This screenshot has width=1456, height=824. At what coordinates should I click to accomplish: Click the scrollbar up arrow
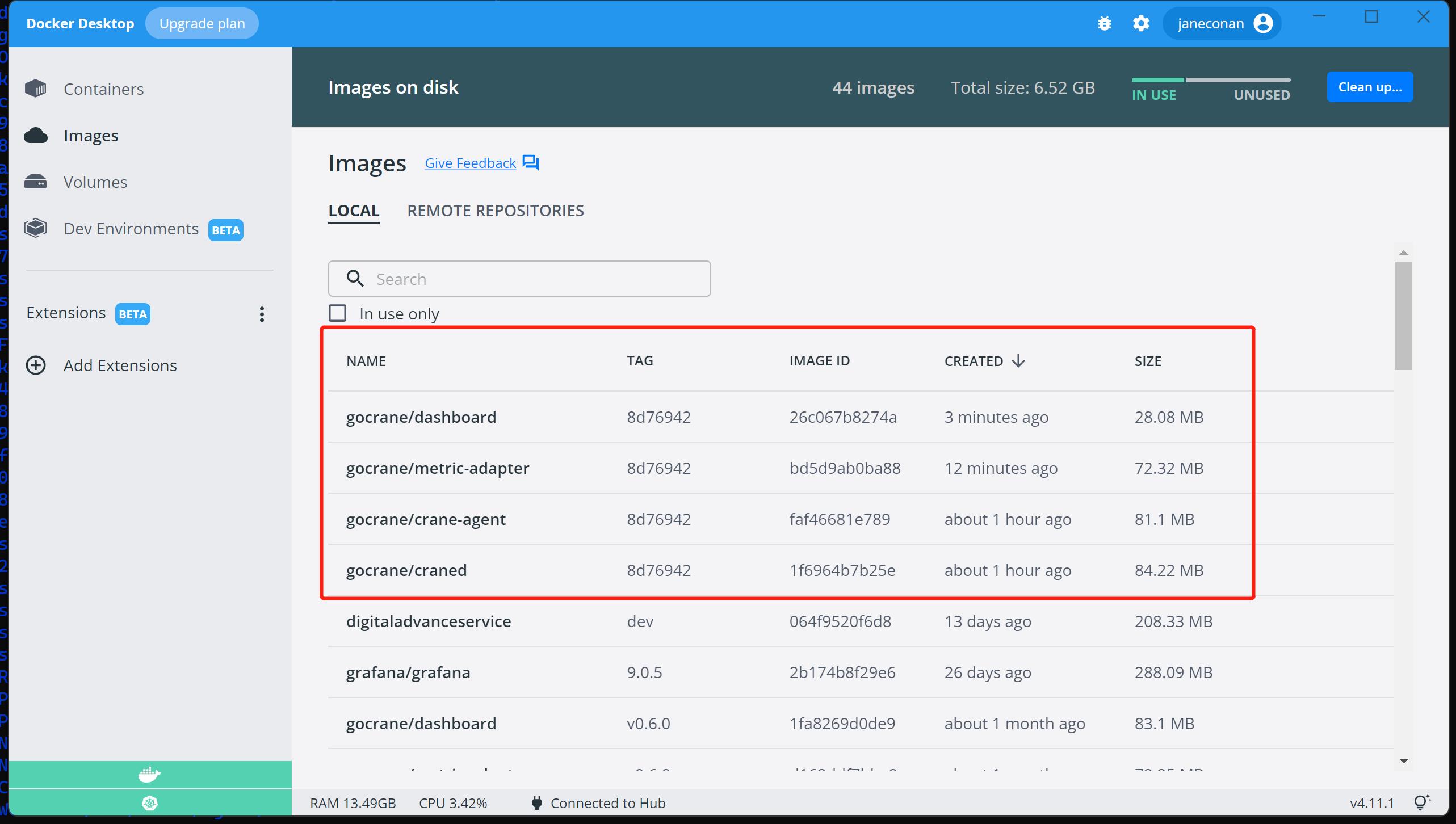[x=1404, y=253]
